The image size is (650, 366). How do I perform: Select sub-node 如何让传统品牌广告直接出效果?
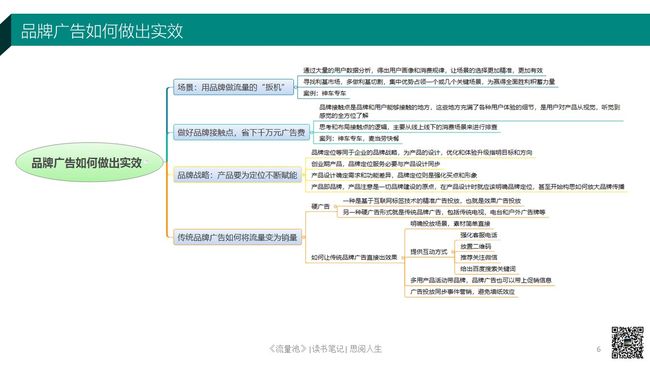(354, 257)
